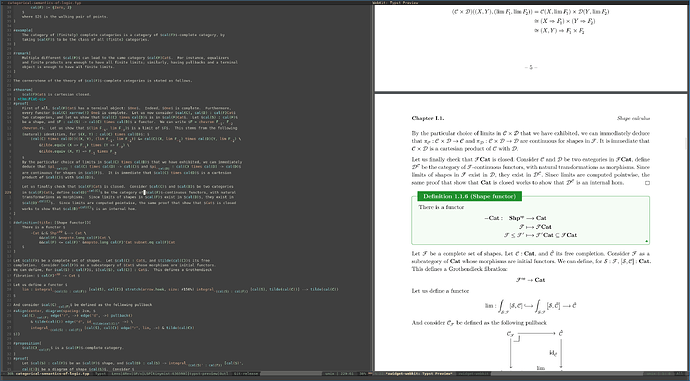Image resolution: width=690 pixels, height=381 pixels.
Task: Click the <thm:fCat-cc> label in the source
Action: click(31, 99)
